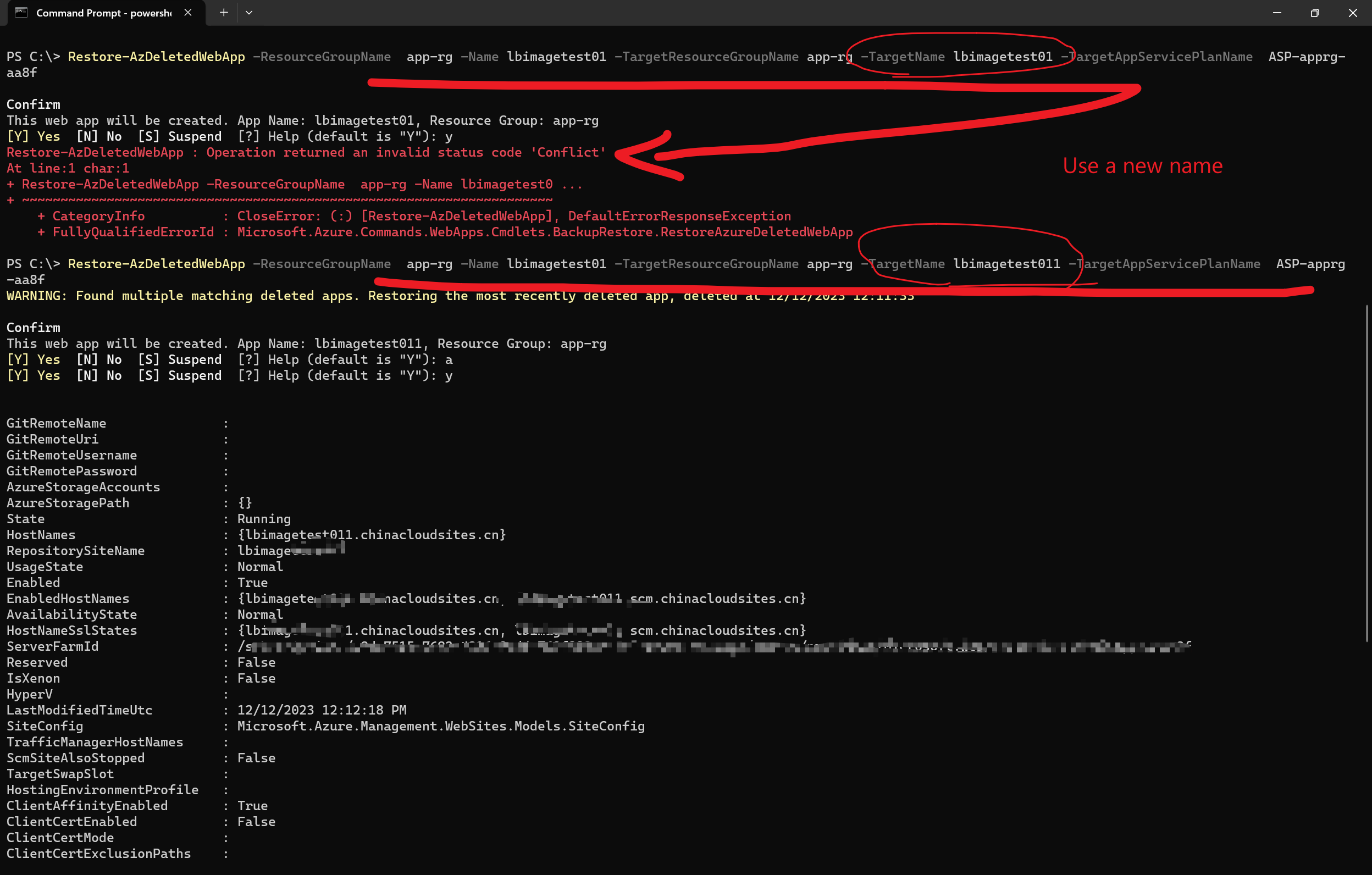Click the 'Running' State value
The width and height of the screenshot is (1372, 875).
(264, 519)
